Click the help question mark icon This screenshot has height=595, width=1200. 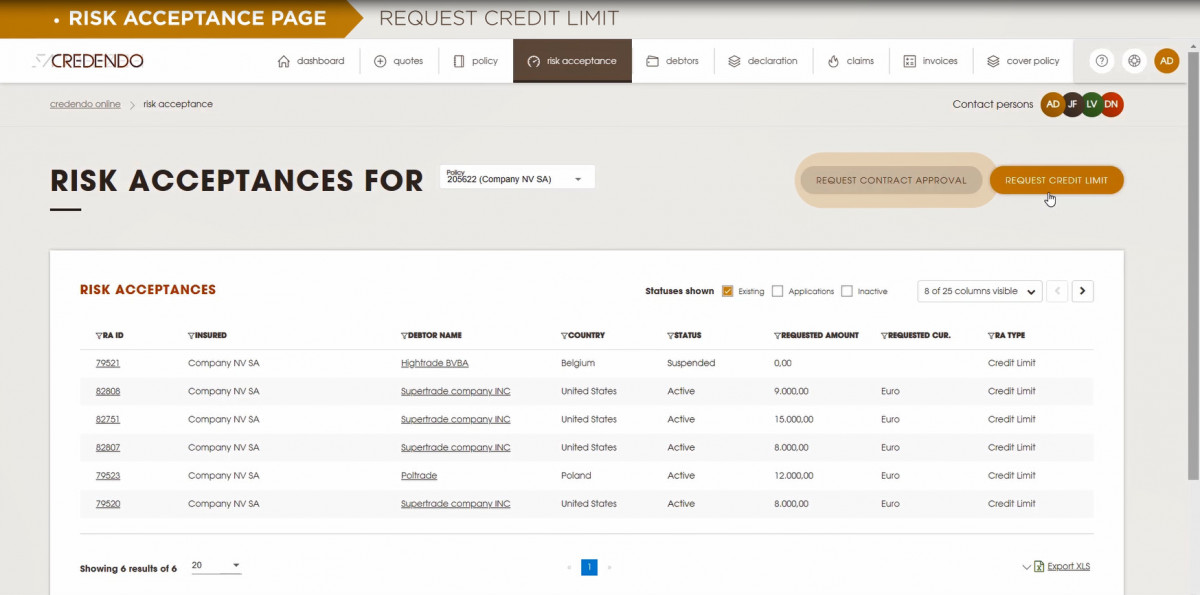pyautogui.click(x=1101, y=61)
